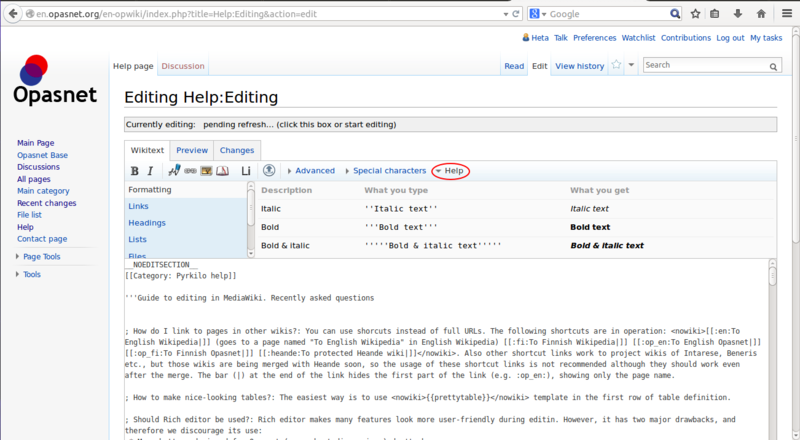Insert embedded file picture icon

tap(207, 171)
